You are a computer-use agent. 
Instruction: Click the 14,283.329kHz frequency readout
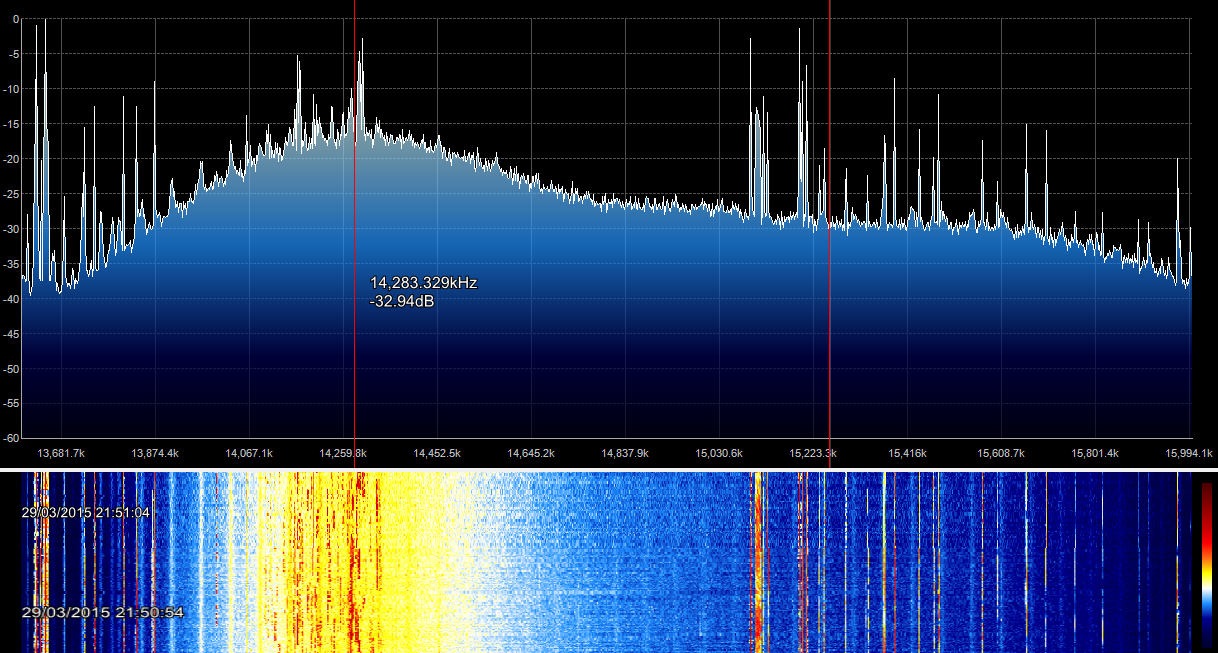point(423,283)
